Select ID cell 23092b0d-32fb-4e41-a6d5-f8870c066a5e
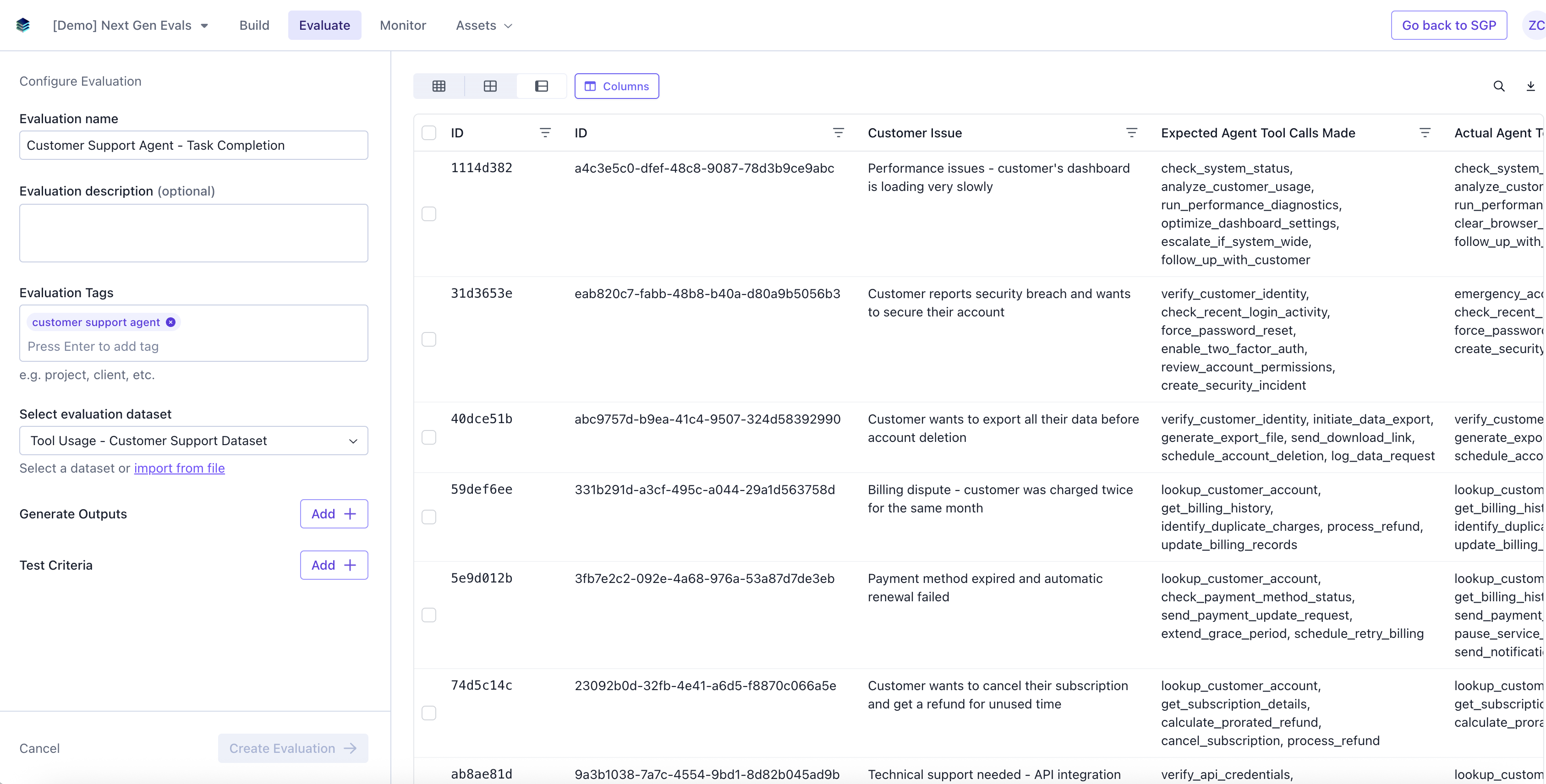 click(705, 685)
